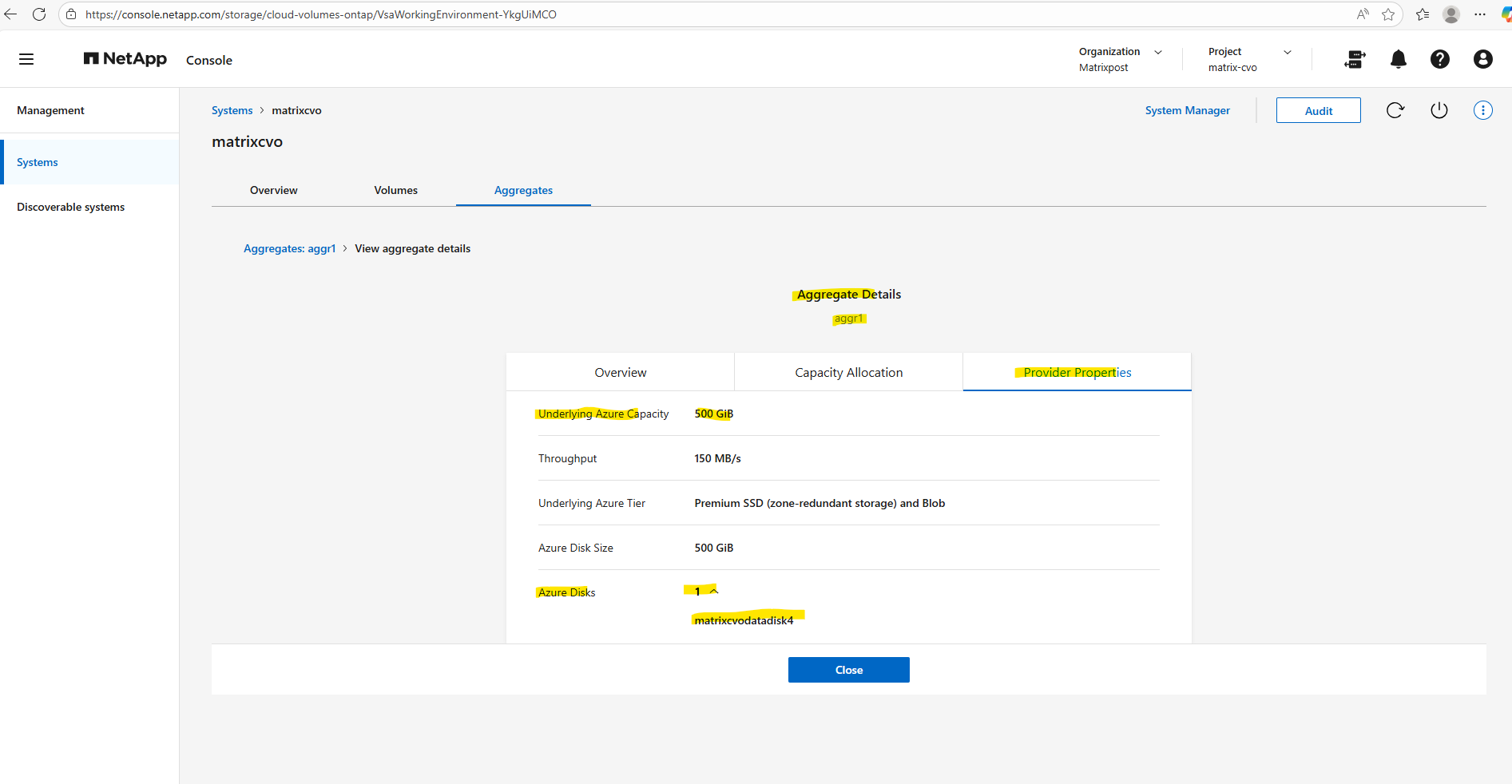Expand the Project dropdown
Screen dimensions: 1512x784
tap(1287, 52)
